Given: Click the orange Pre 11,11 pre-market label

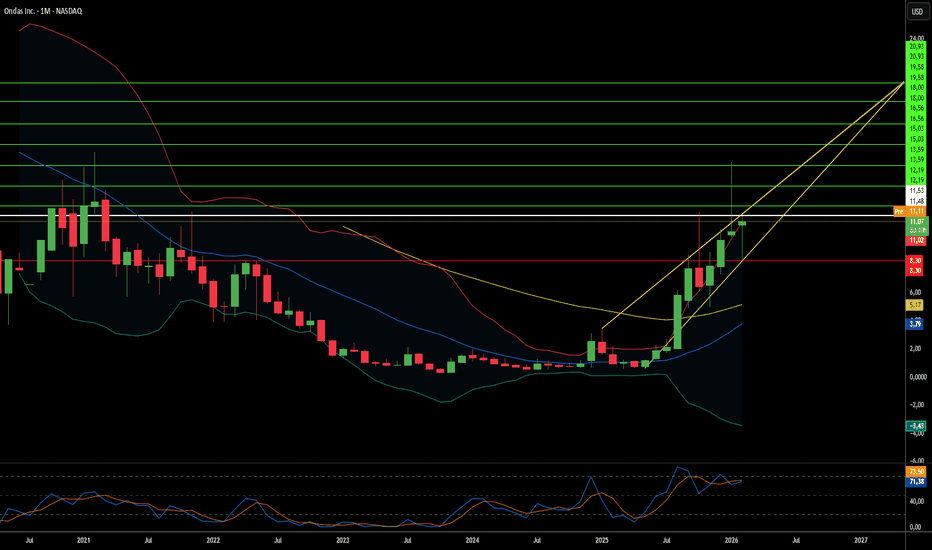Looking at the screenshot, I should click(910, 211).
